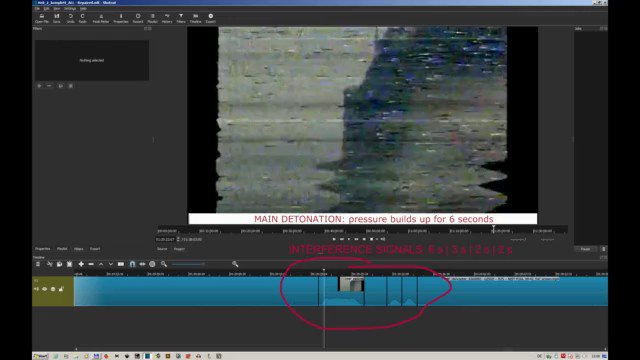Click the timeline horizontal scrollbar

[340, 349]
